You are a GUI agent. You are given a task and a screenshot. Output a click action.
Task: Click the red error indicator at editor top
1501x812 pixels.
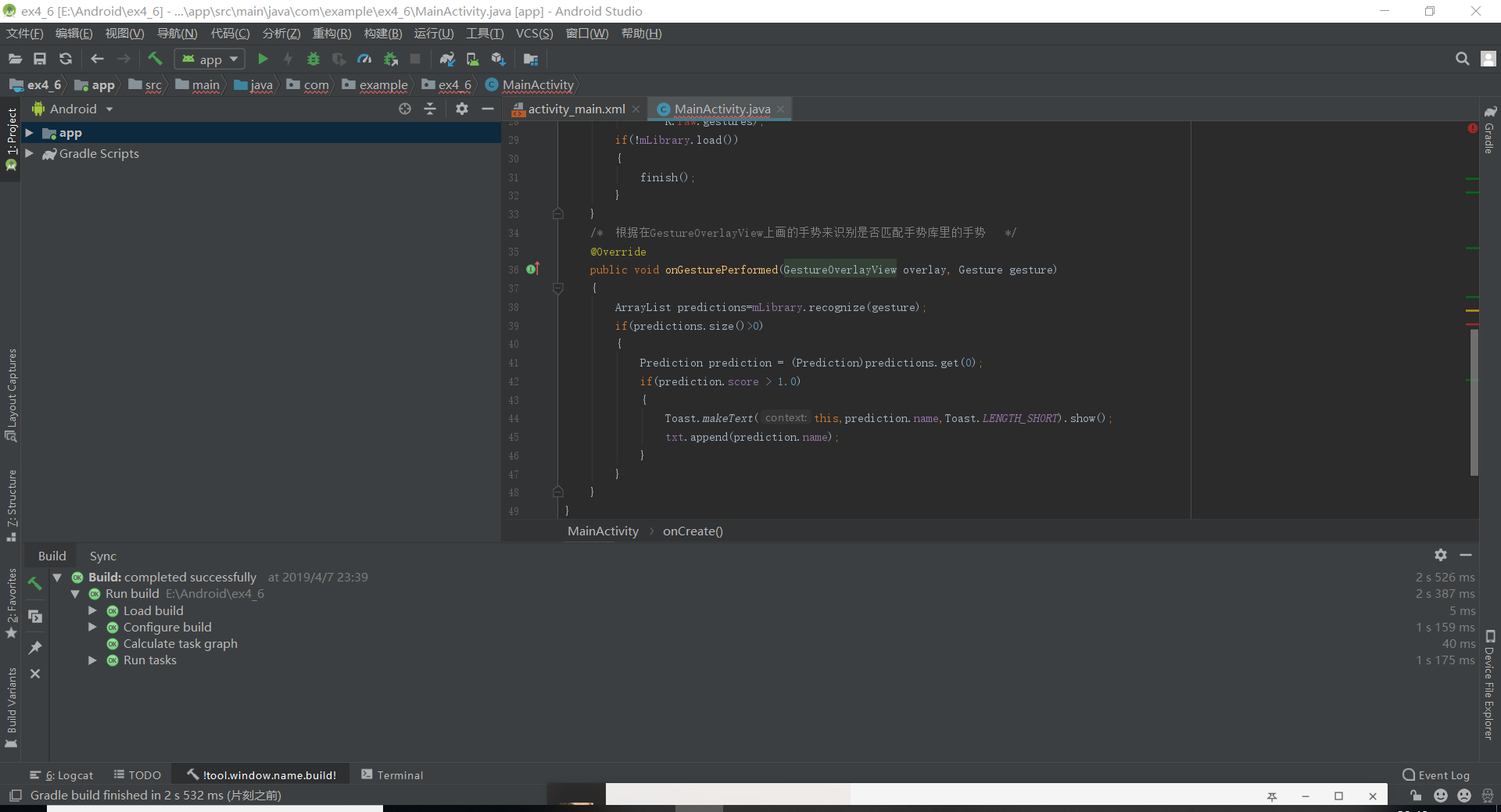click(1472, 127)
